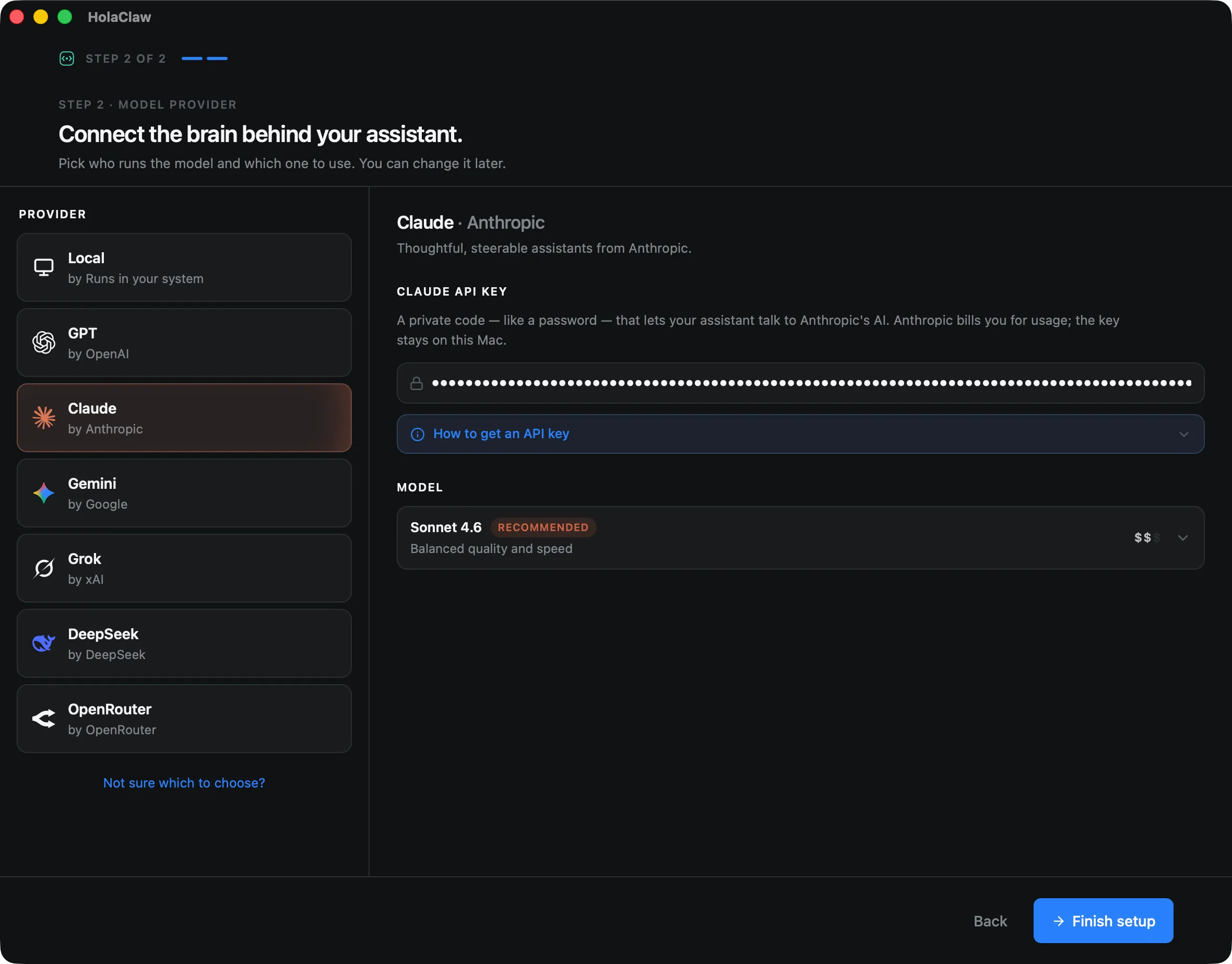The image size is (1232, 964).
Task: Click the "PROVIDER" section heading
Action: (52, 215)
